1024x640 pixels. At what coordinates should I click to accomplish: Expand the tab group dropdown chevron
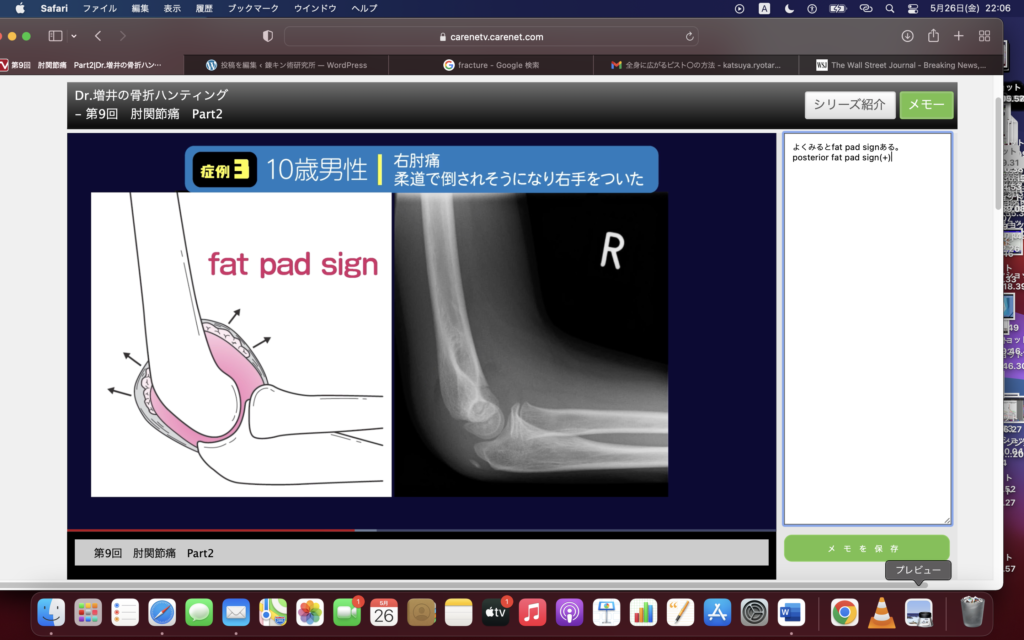coord(73,36)
